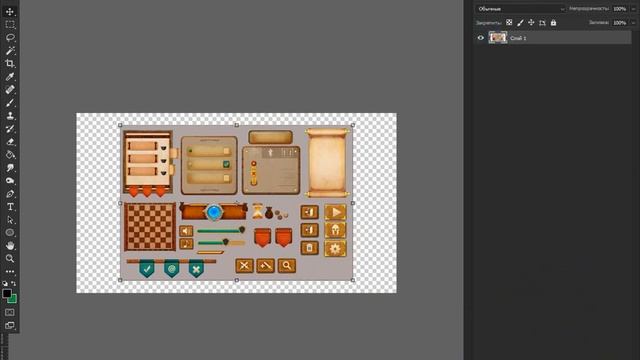
Task: Select the Magic Wand tool
Action: (x=10, y=51)
